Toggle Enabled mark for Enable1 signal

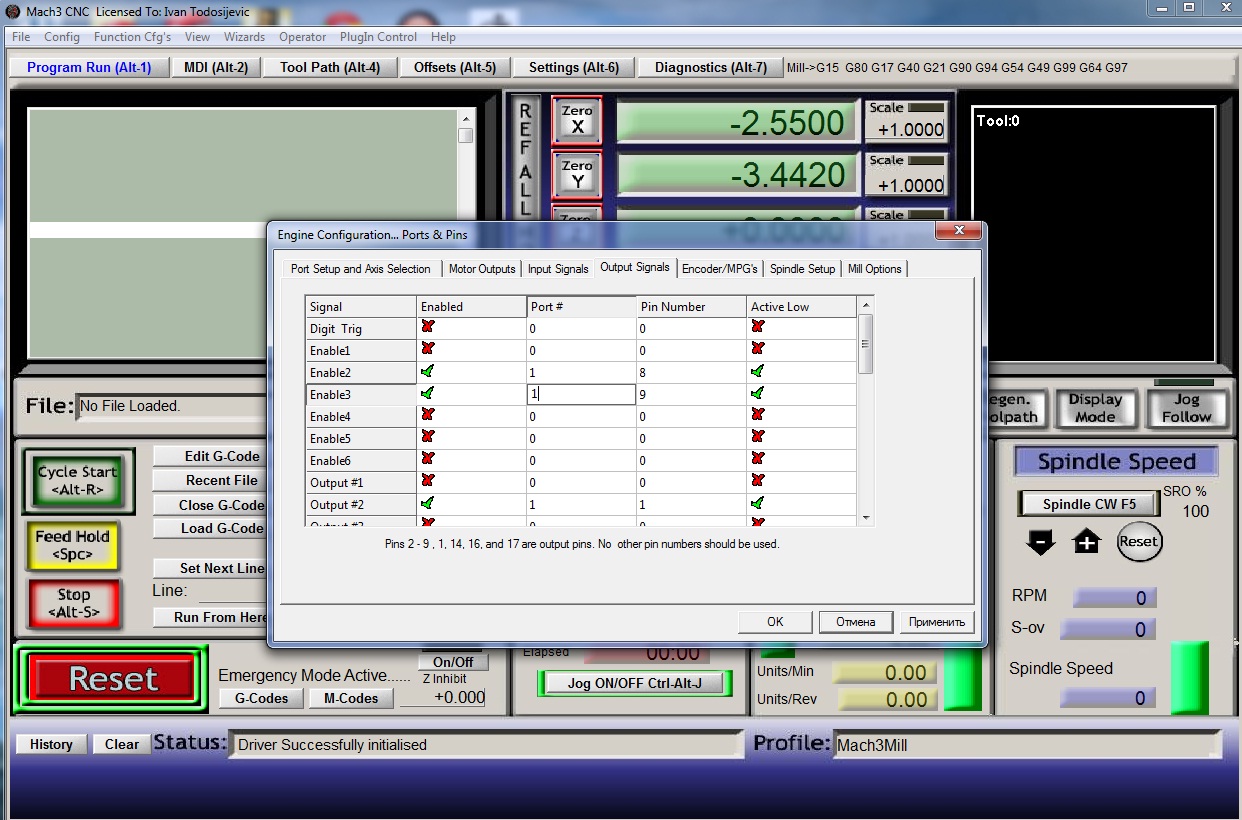[x=428, y=349]
